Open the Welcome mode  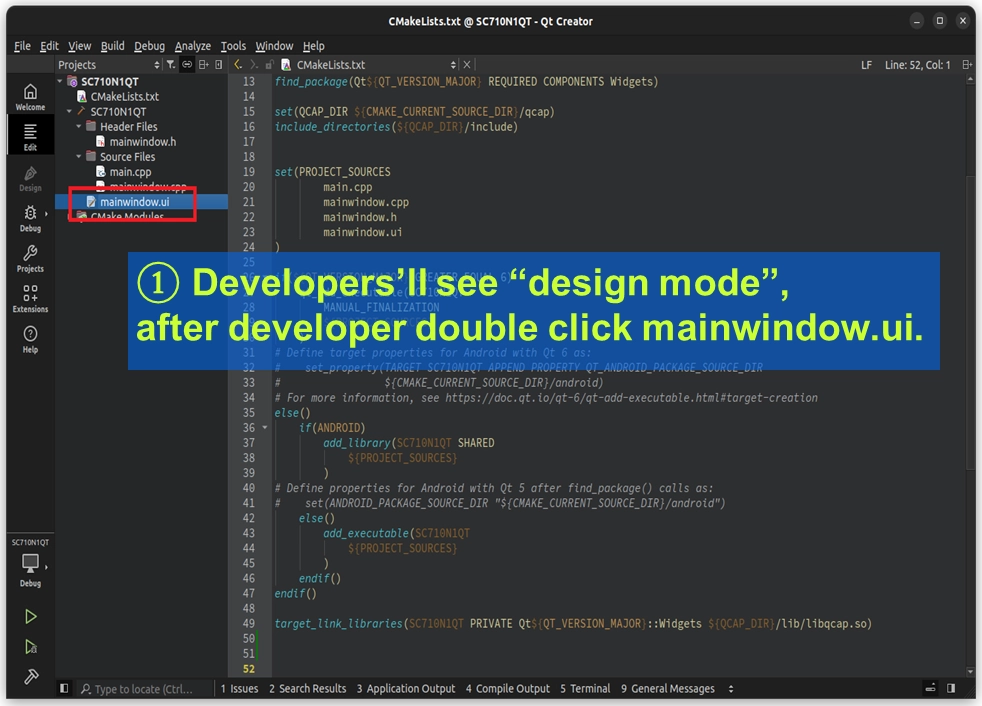pos(30,96)
